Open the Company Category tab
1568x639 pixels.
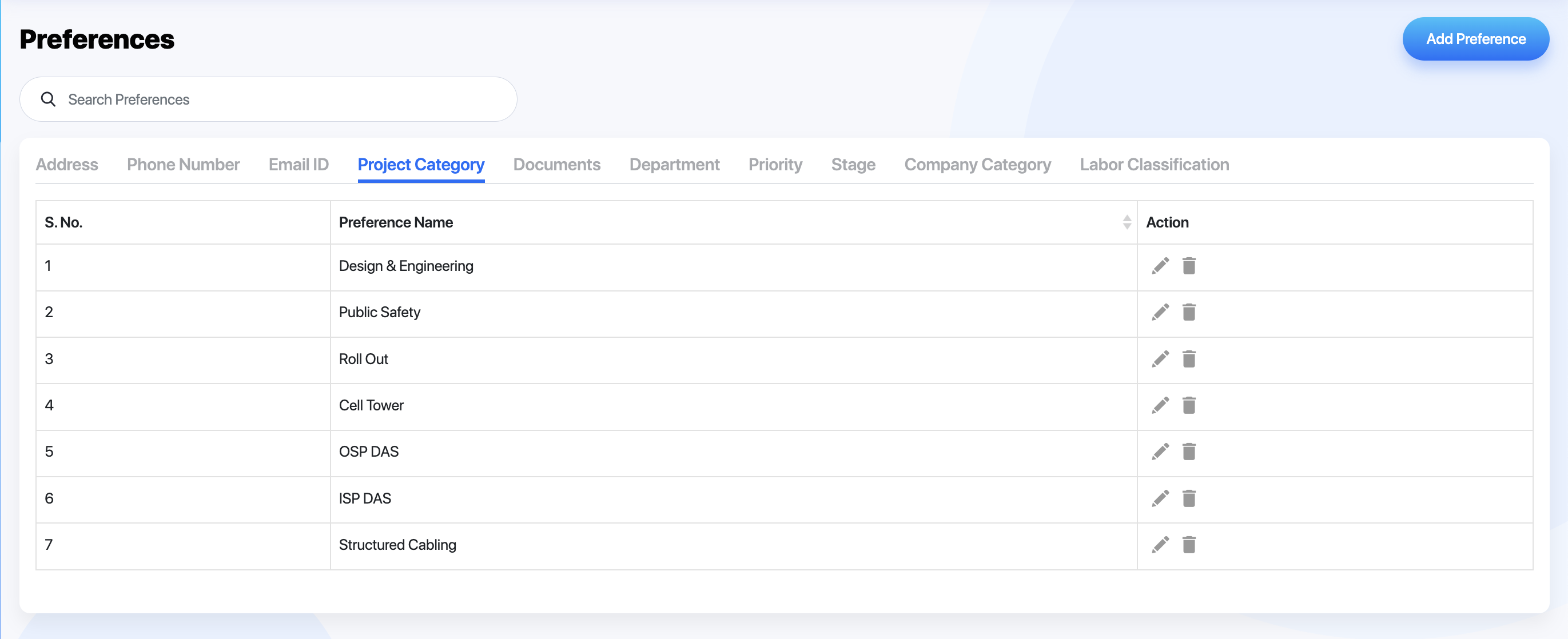(x=977, y=164)
